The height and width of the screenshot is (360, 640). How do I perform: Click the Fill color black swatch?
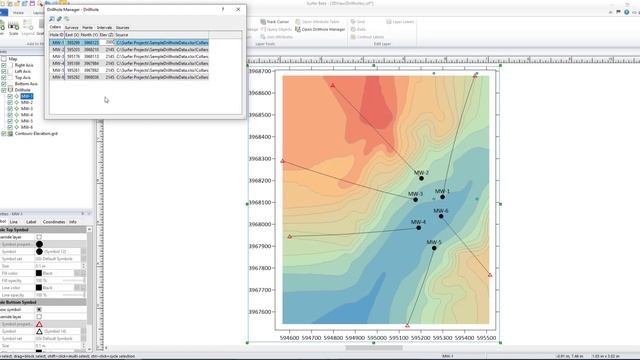(x=39, y=273)
